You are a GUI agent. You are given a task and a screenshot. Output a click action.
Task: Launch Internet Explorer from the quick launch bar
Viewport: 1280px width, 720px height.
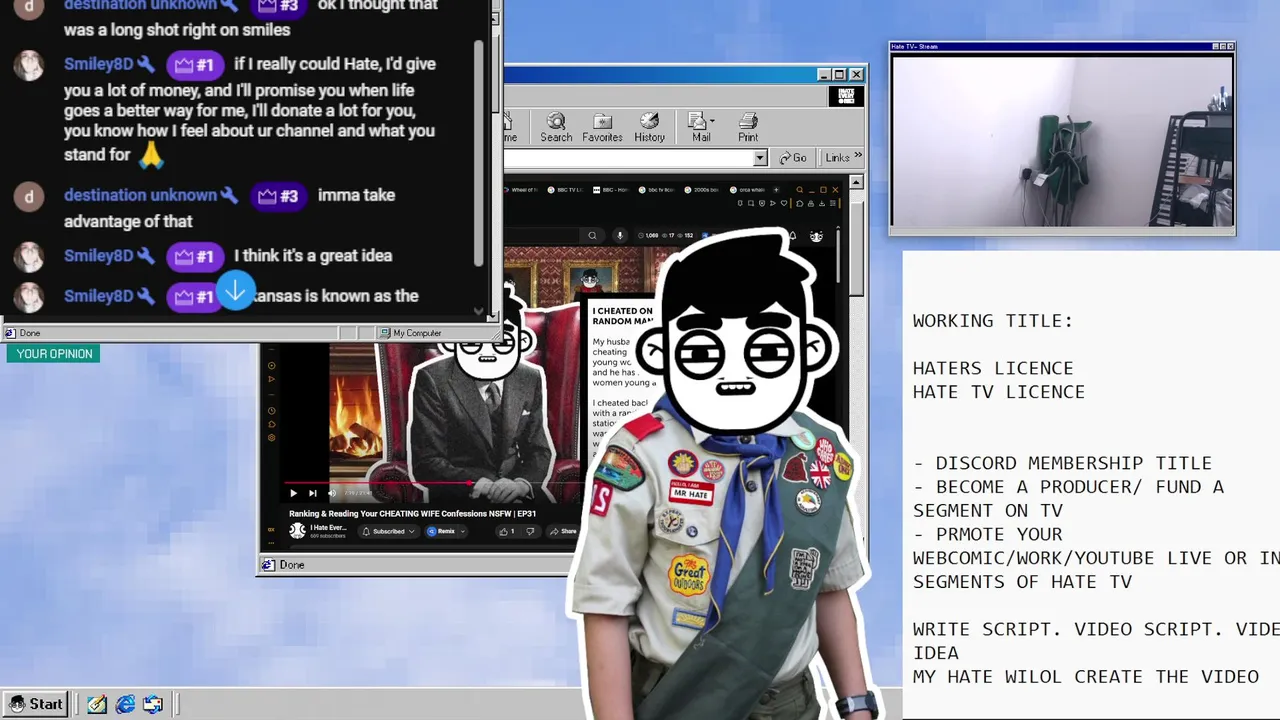(x=125, y=704)
